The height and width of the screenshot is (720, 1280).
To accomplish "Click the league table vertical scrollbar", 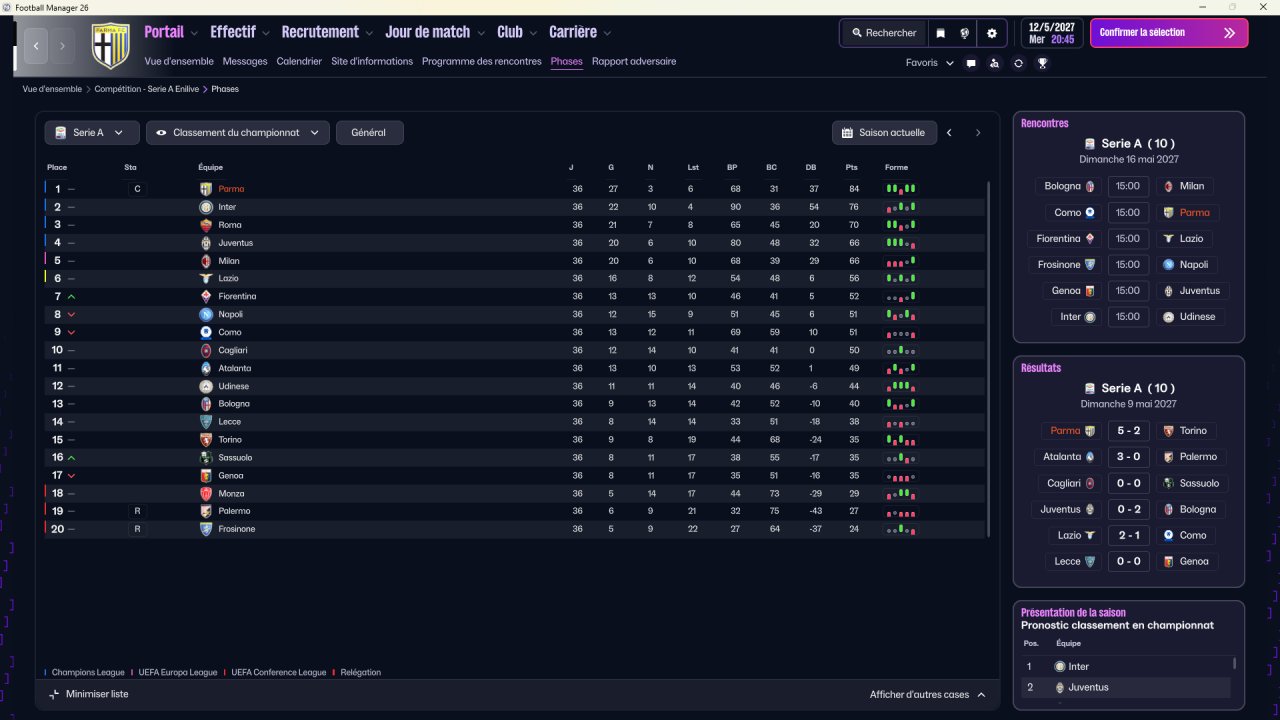I will (x=989, y=358).
